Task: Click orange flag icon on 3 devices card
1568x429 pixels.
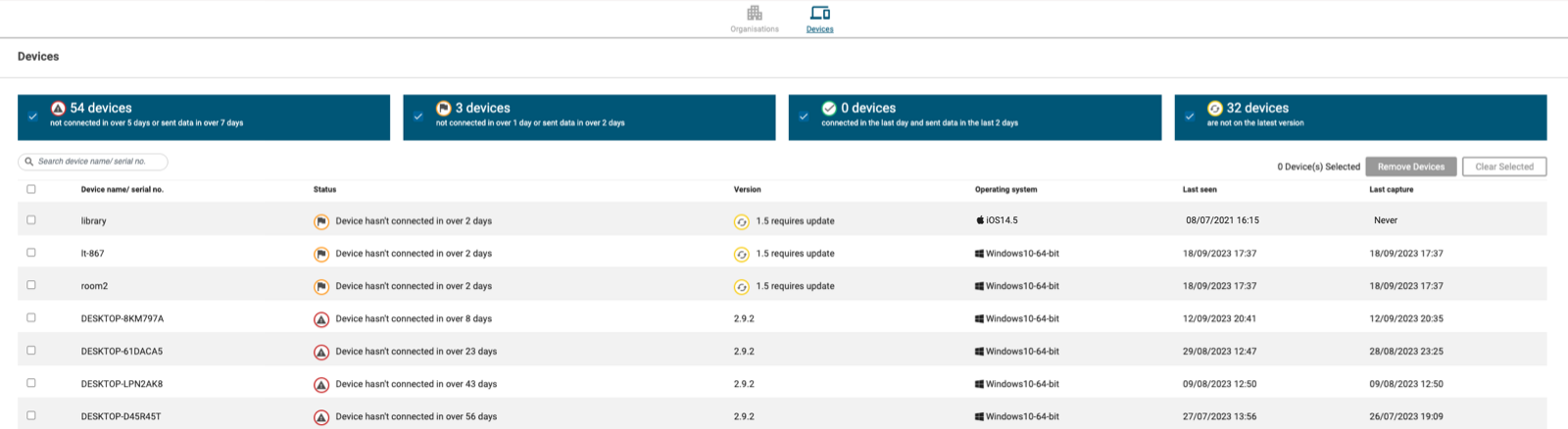Action: coord(443,109)
